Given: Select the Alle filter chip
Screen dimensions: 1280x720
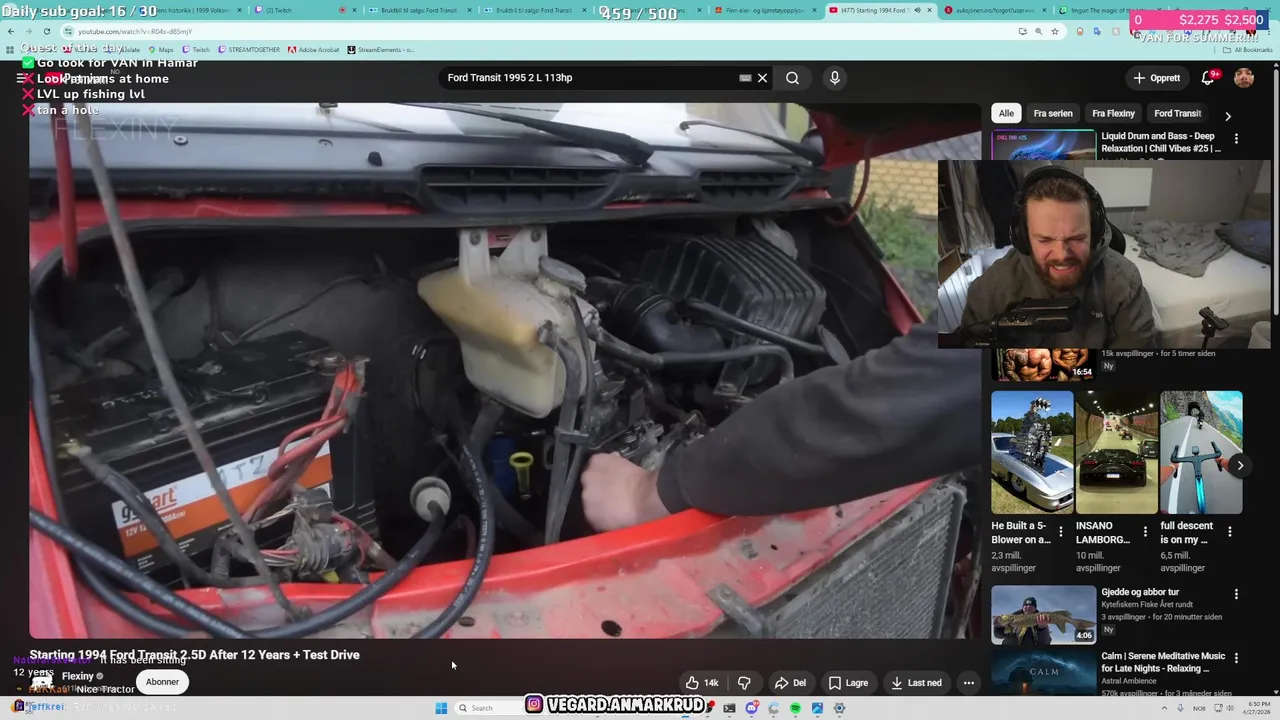Looking at the screenshot, I should pos(1006,113).
